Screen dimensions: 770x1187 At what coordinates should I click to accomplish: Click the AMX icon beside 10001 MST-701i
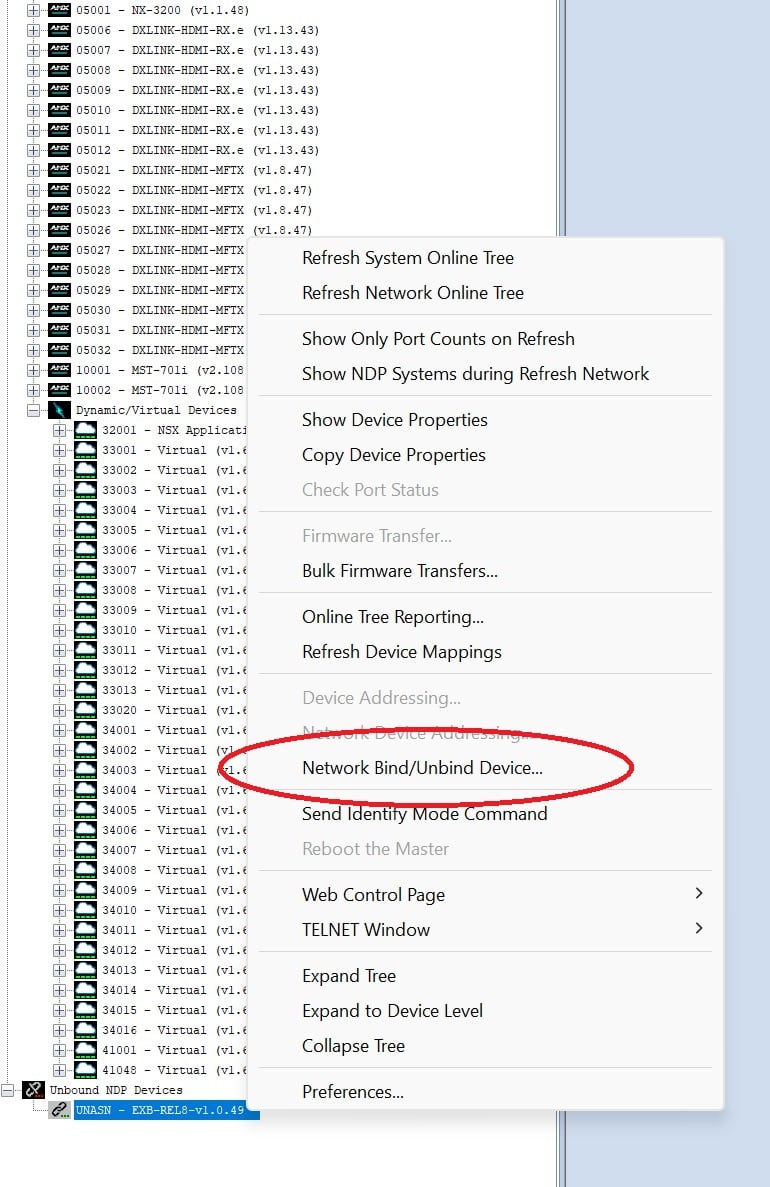(59, 370)
